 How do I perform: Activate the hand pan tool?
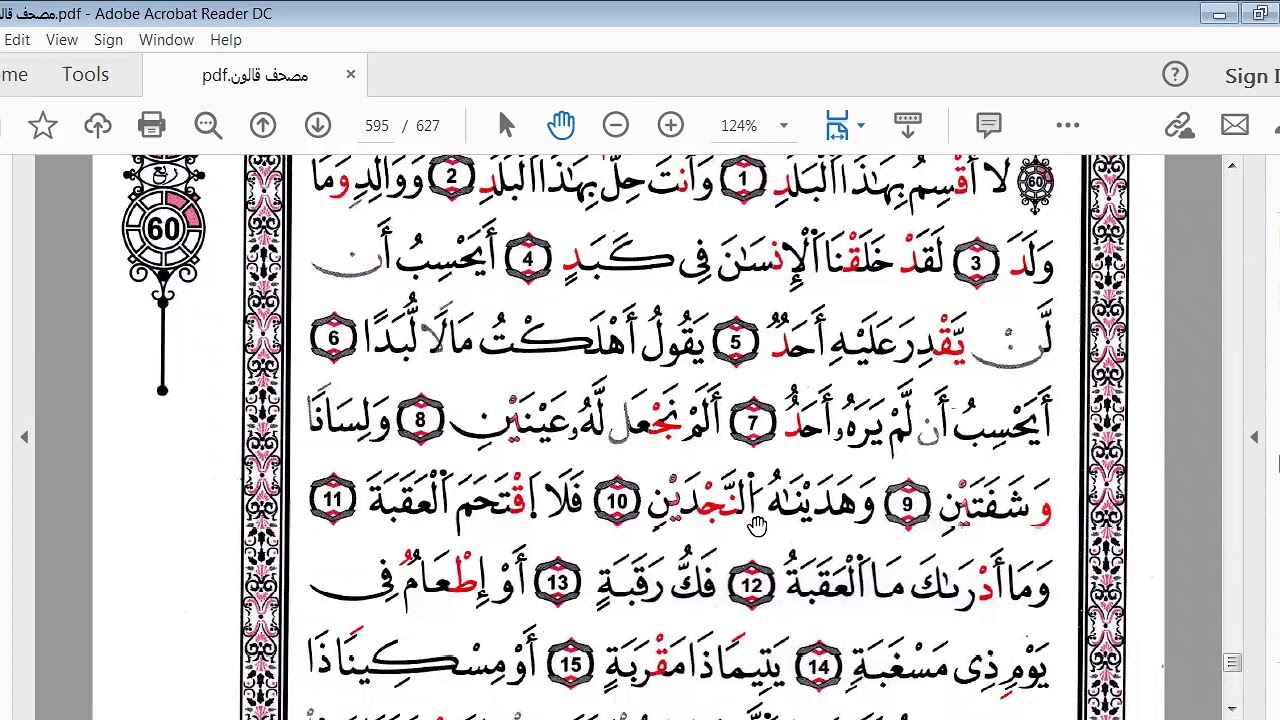click(561, 125)
